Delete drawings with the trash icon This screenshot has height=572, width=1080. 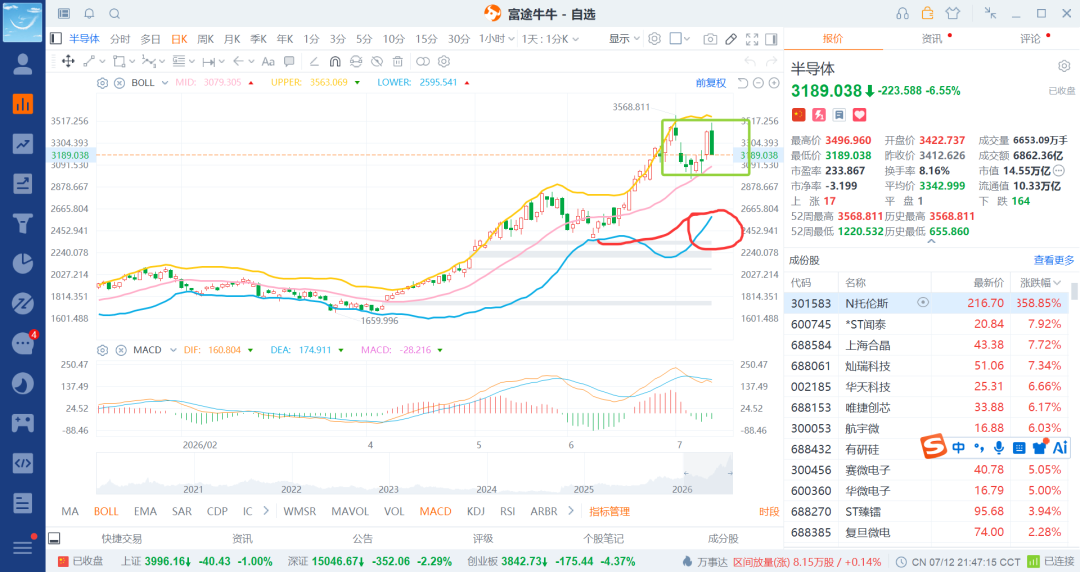click(397, 61)
